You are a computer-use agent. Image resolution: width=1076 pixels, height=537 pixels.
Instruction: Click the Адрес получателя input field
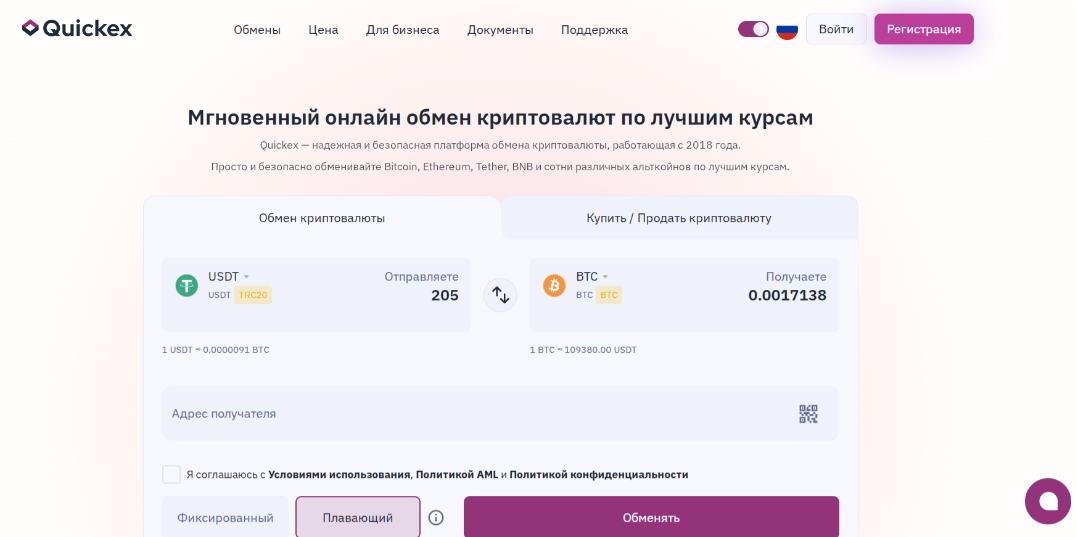500,414
